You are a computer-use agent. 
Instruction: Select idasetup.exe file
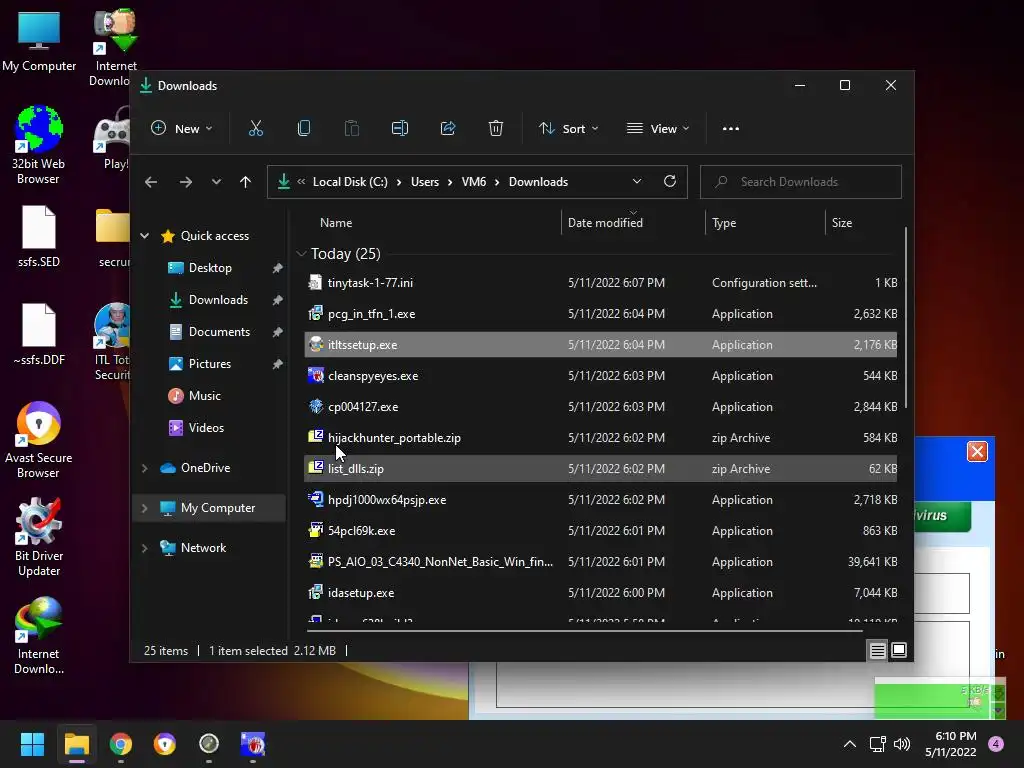click(601, 593)
